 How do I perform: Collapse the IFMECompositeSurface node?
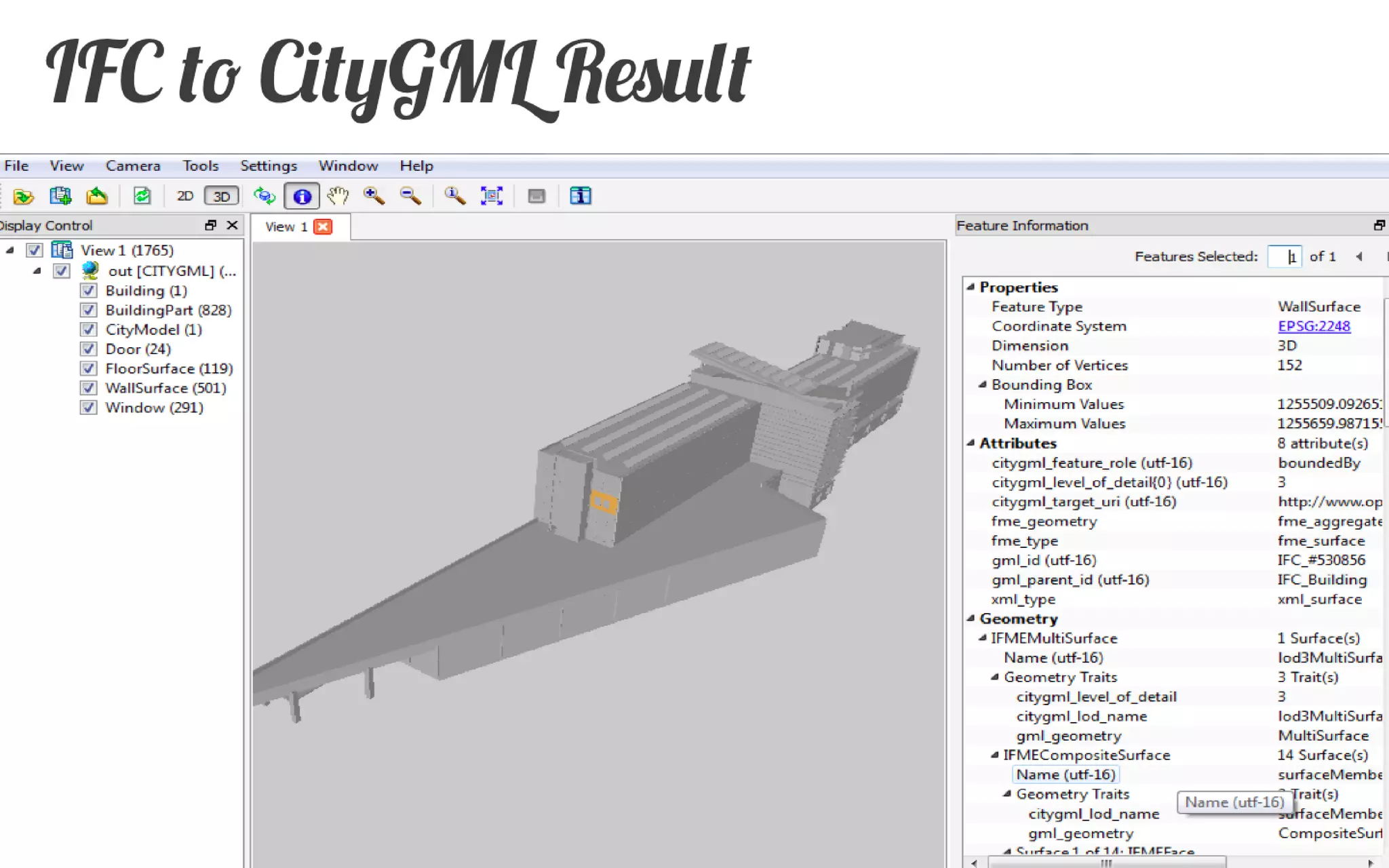coord(995,755)
